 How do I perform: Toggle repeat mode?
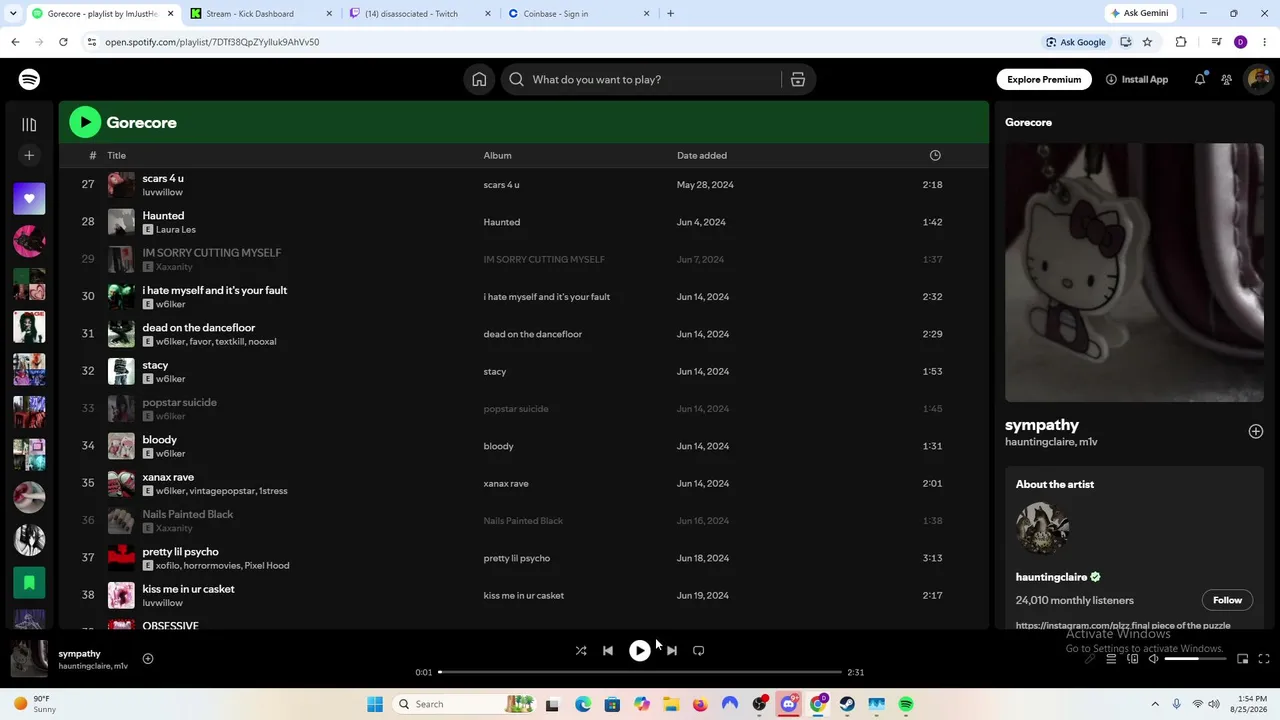coord(699,651)
